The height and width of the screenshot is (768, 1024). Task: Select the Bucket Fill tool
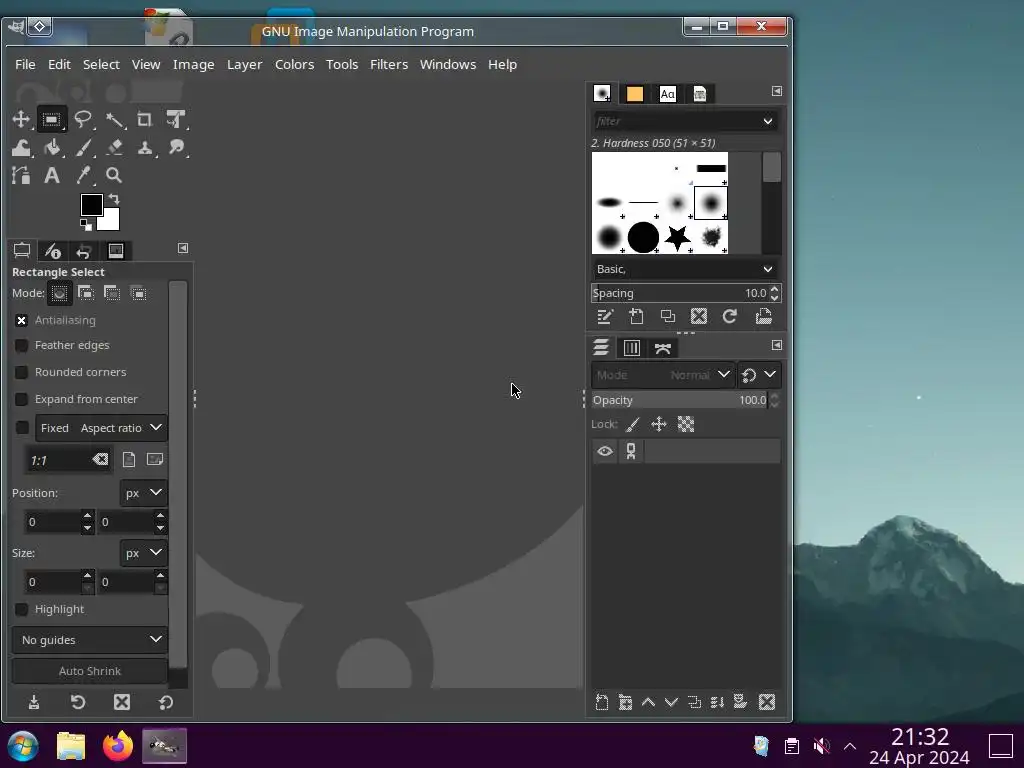(52, 148)
